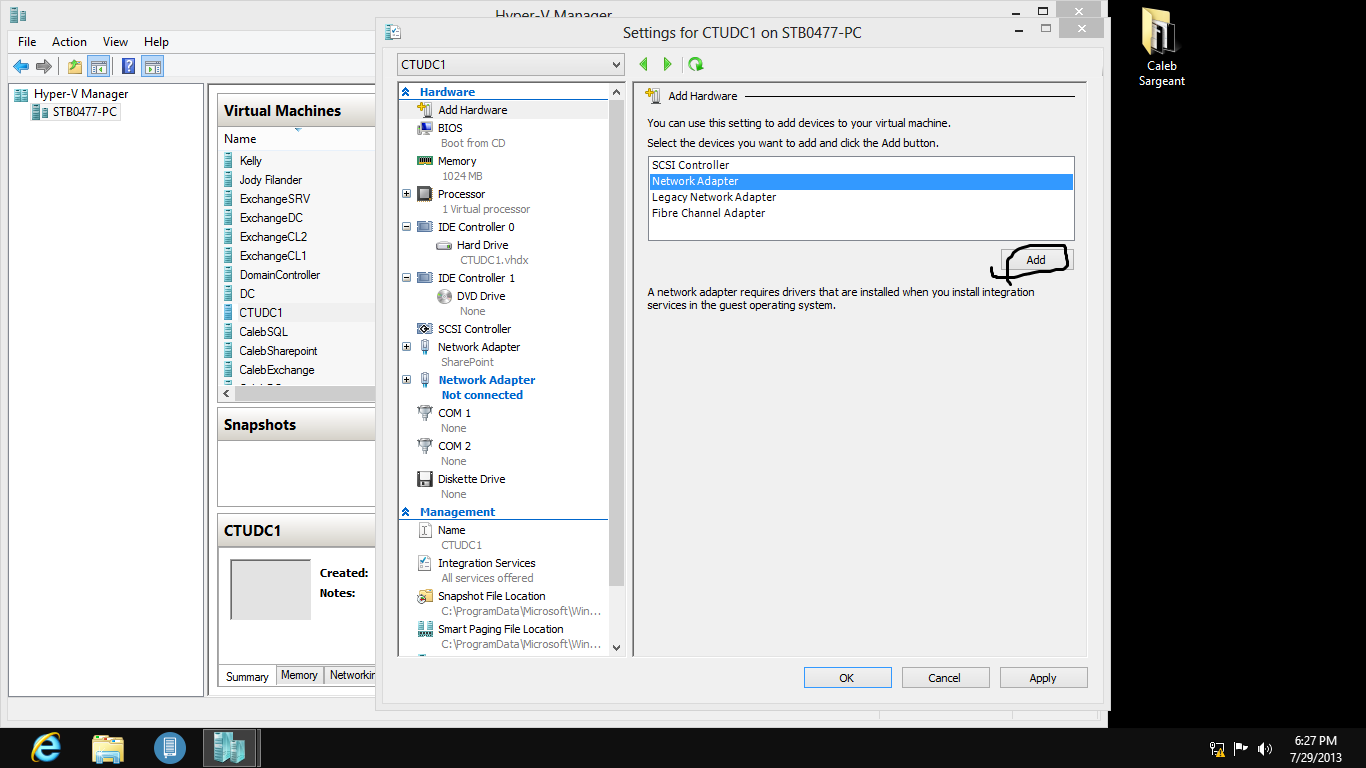Click the Cancel button
Screen dimensions: 1366x768
945,678
